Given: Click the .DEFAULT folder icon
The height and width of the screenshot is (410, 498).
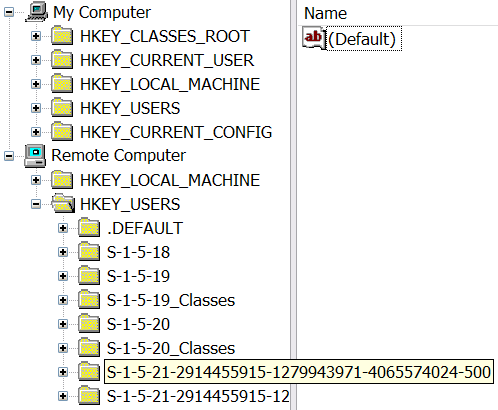Looking at the screenshot, I should 89,228.
